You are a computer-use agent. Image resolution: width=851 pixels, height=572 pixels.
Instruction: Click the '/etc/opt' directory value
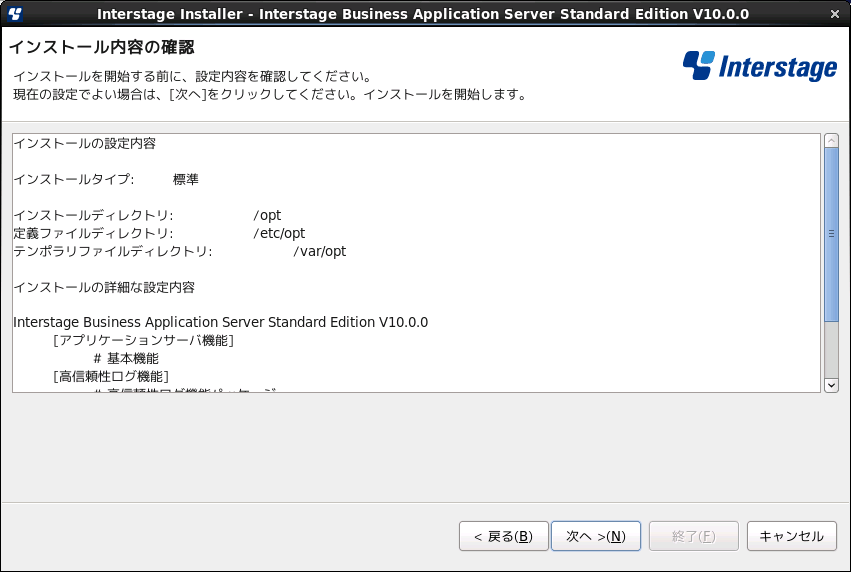click(279, 233)
